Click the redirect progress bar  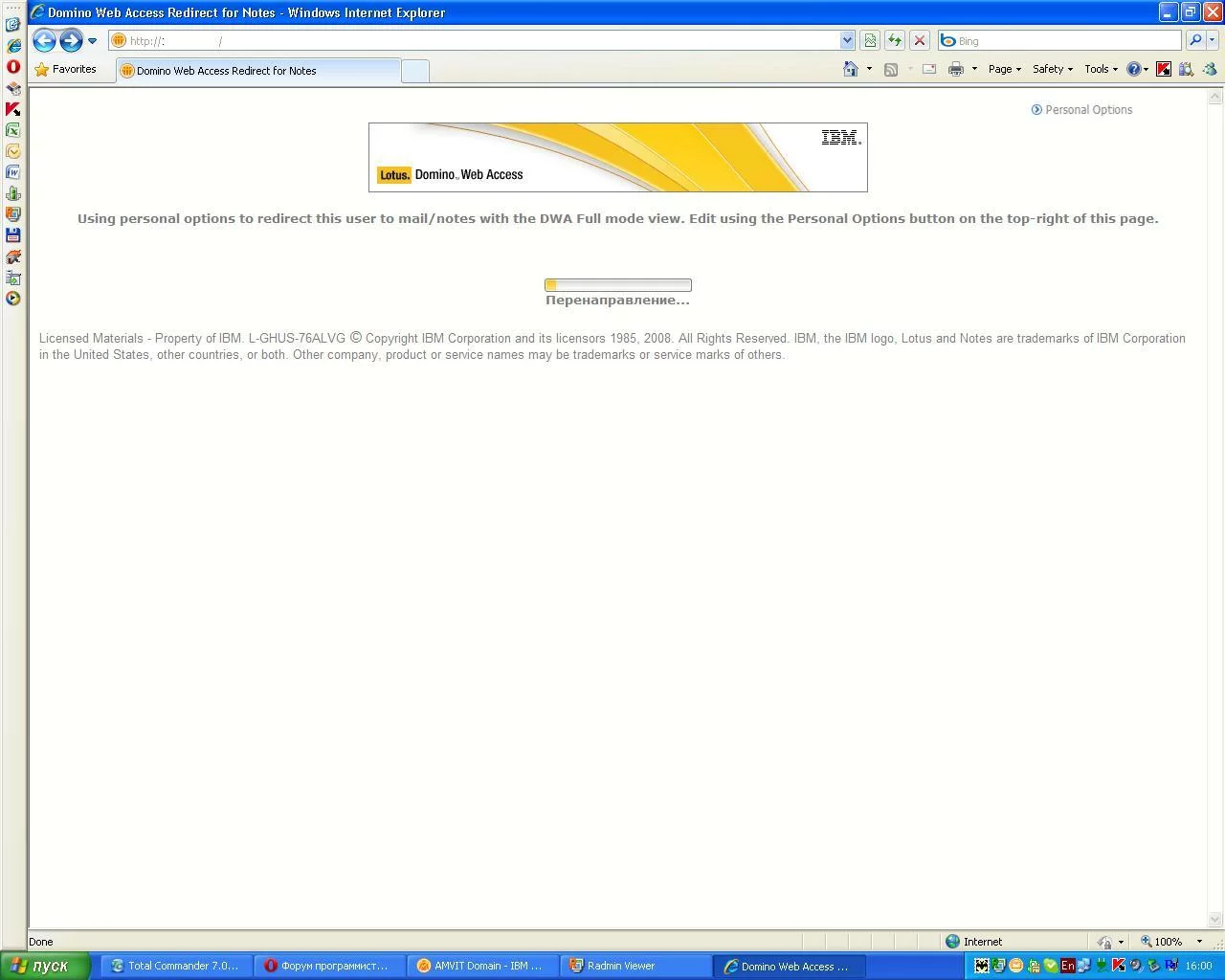click(617, 285)
